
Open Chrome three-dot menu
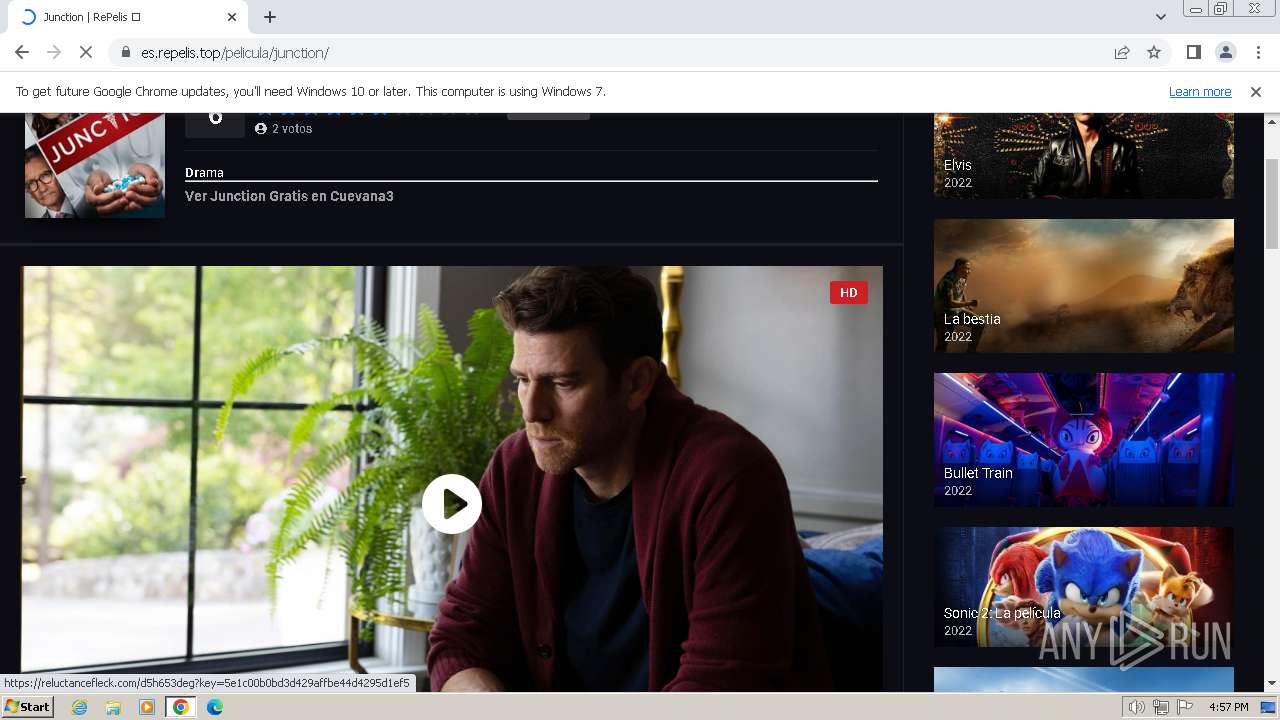pyautogui.click(x=1258, y=52)
